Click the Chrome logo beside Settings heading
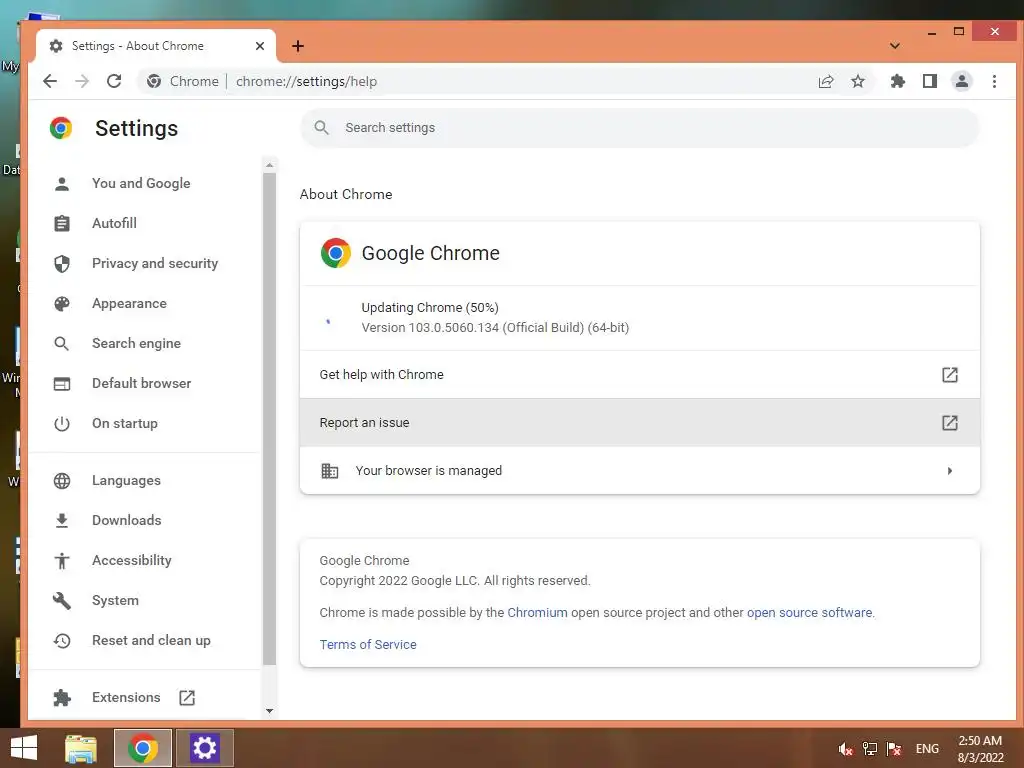This screenshot has height=768, width=1024. [61, 128]
